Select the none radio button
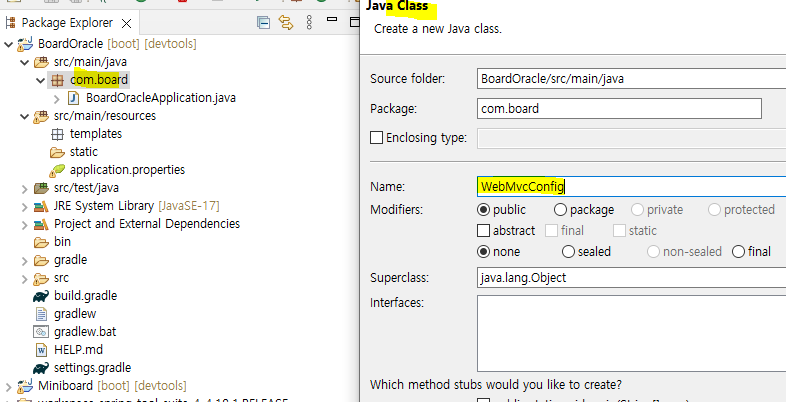786x402 pixels. pos(483,252)
